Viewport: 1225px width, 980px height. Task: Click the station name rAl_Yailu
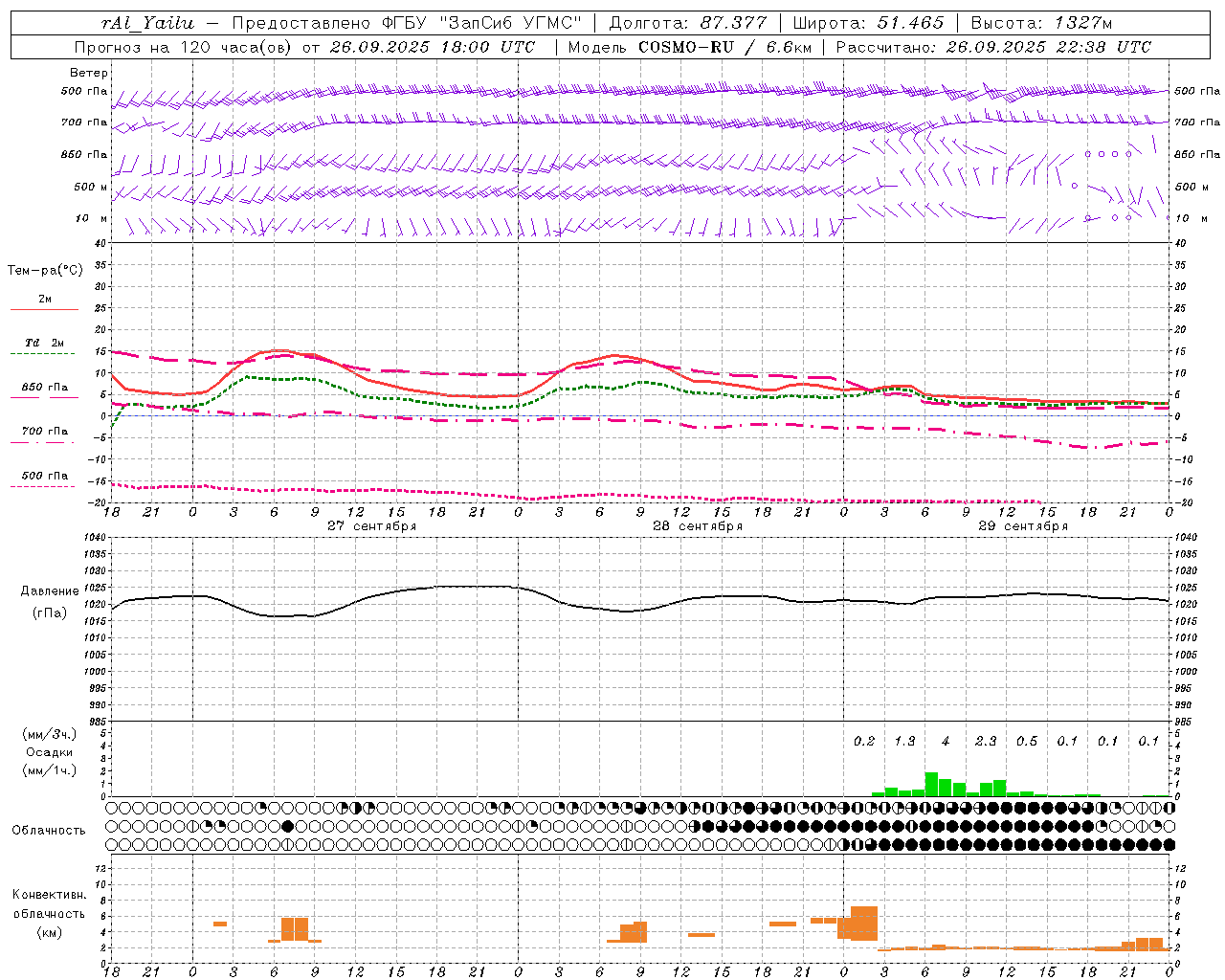tap(147, 23)
